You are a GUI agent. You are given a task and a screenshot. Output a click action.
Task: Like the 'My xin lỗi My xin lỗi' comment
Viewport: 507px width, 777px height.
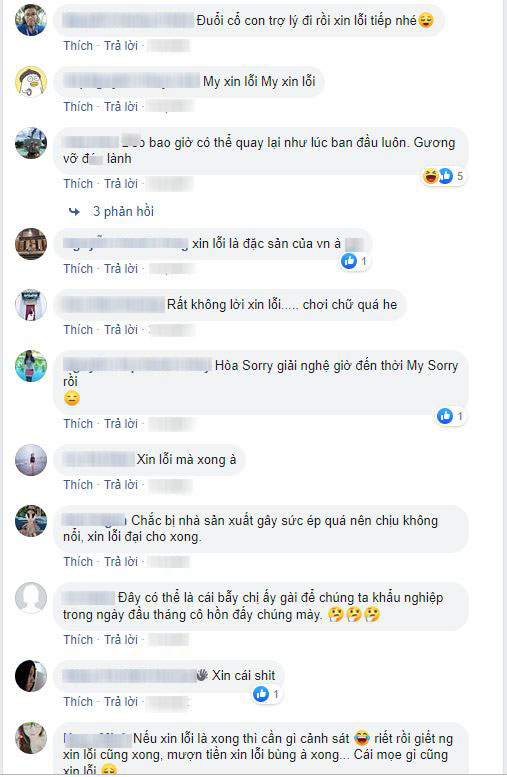(x=78, y=107)
